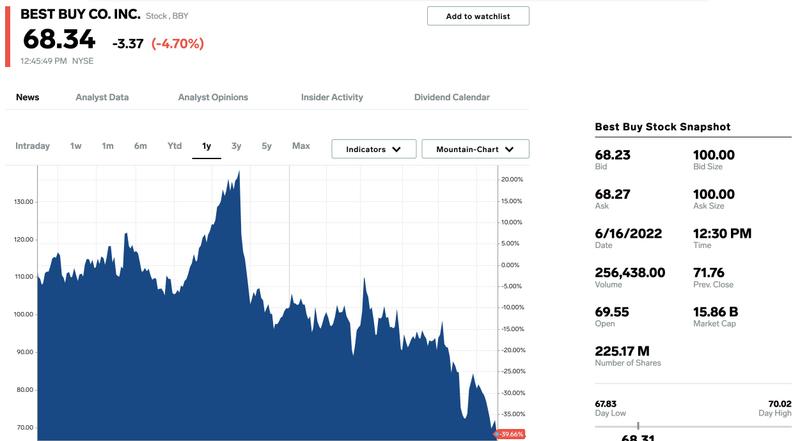The height and width of the screenshot is (441, 800).
Task: Click the date value 6/16/2022
Action: click(629, 233)
